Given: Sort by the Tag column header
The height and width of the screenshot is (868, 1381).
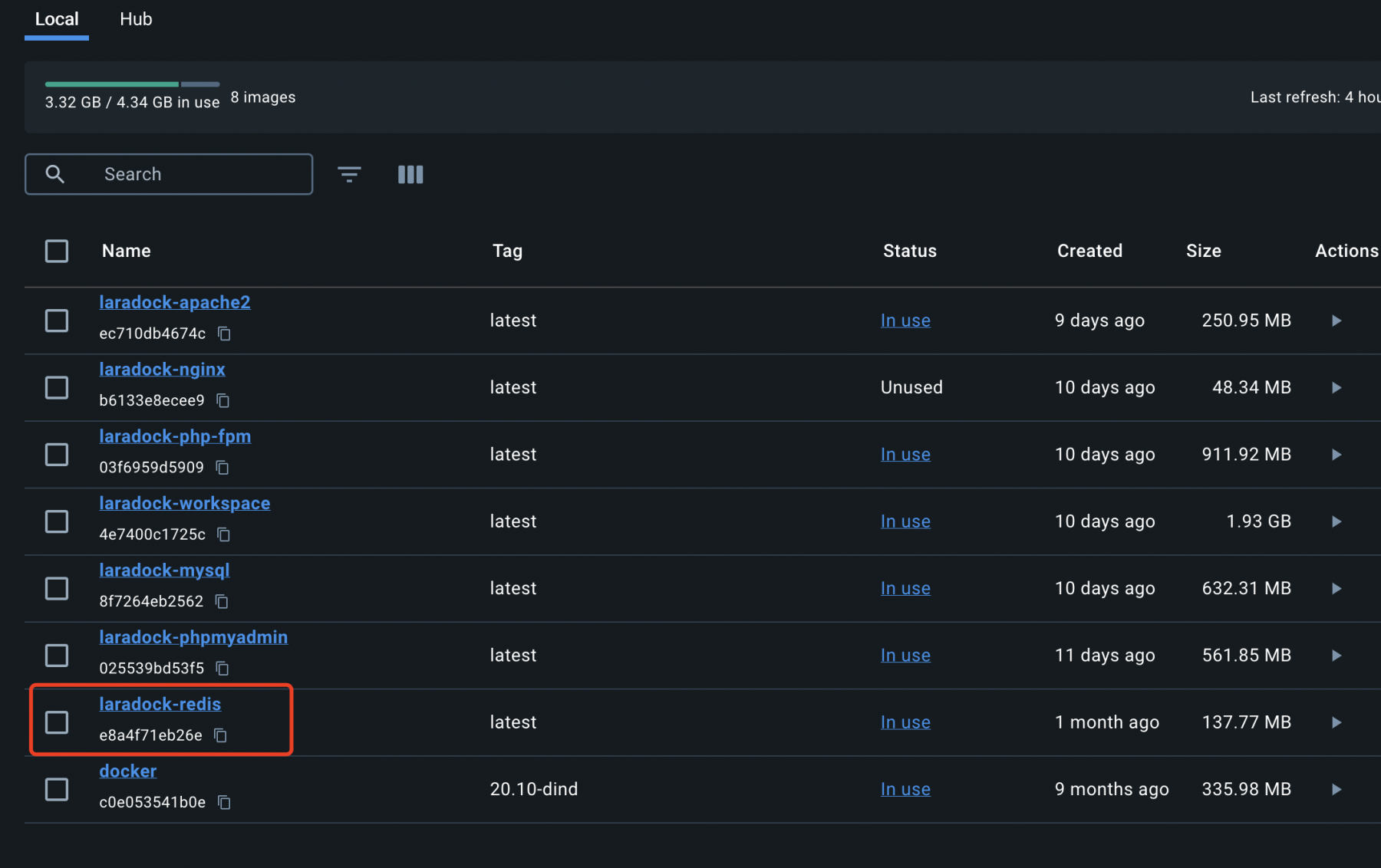Looking at the screenshot, I should pyautogui.click(x=507, y=251).
